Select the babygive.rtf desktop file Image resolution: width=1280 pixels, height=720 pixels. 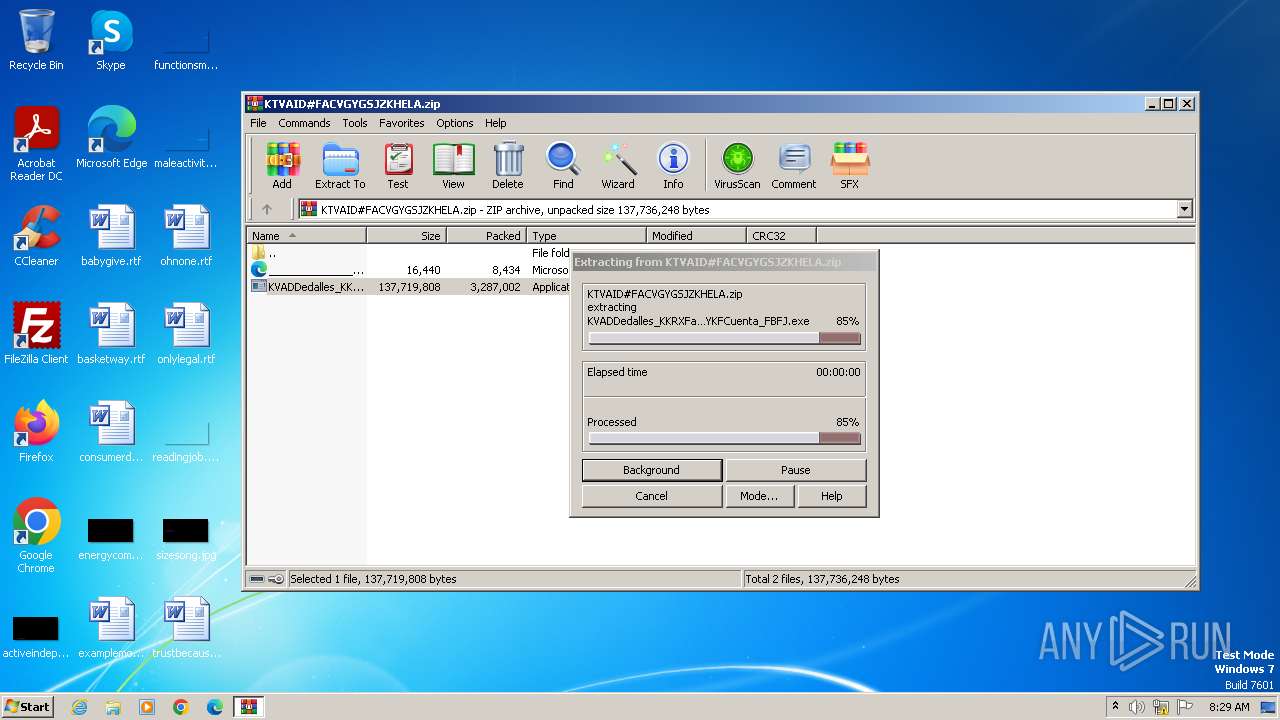coord(111,236)
